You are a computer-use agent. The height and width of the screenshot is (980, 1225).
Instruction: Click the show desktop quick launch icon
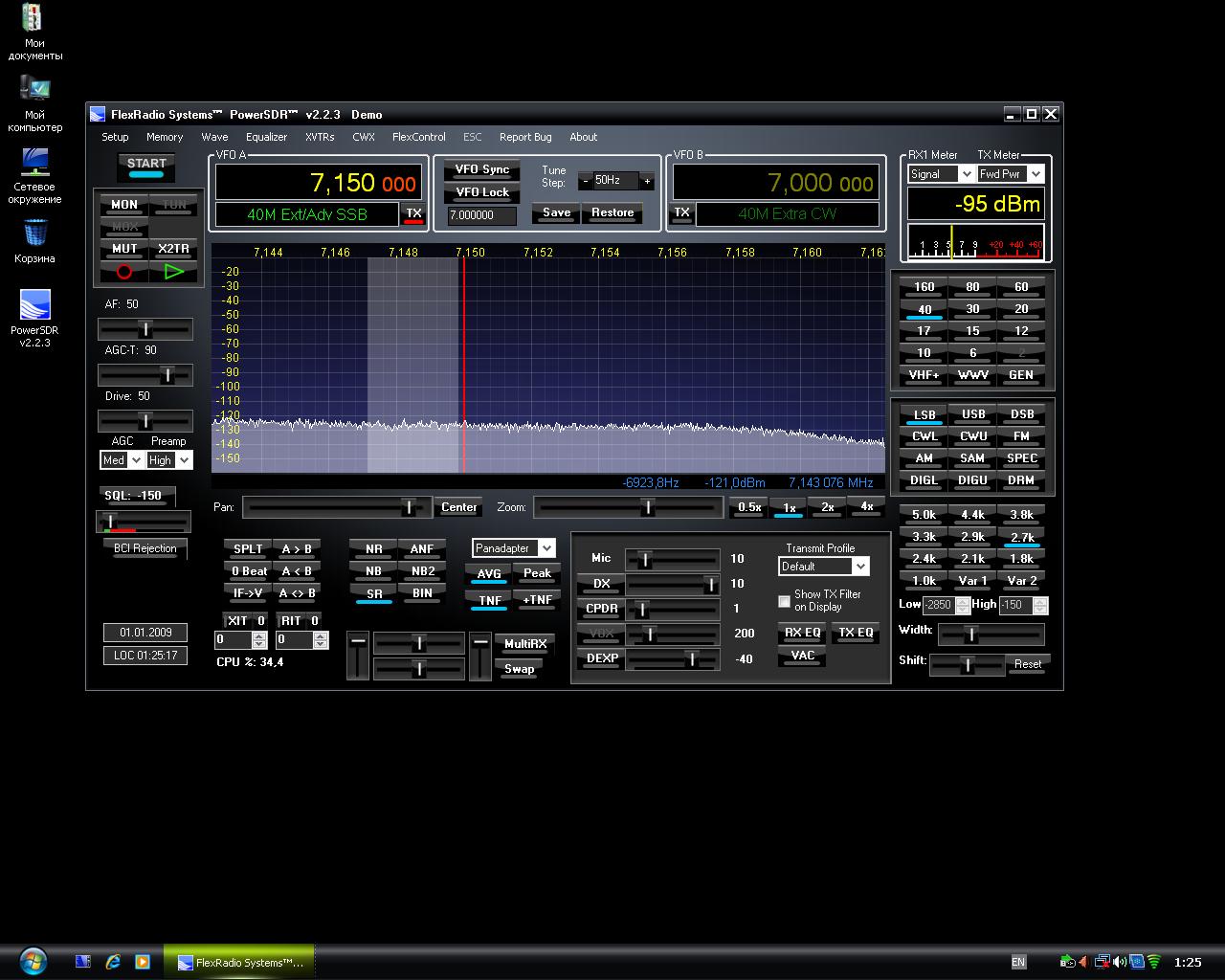coord(83,962)
